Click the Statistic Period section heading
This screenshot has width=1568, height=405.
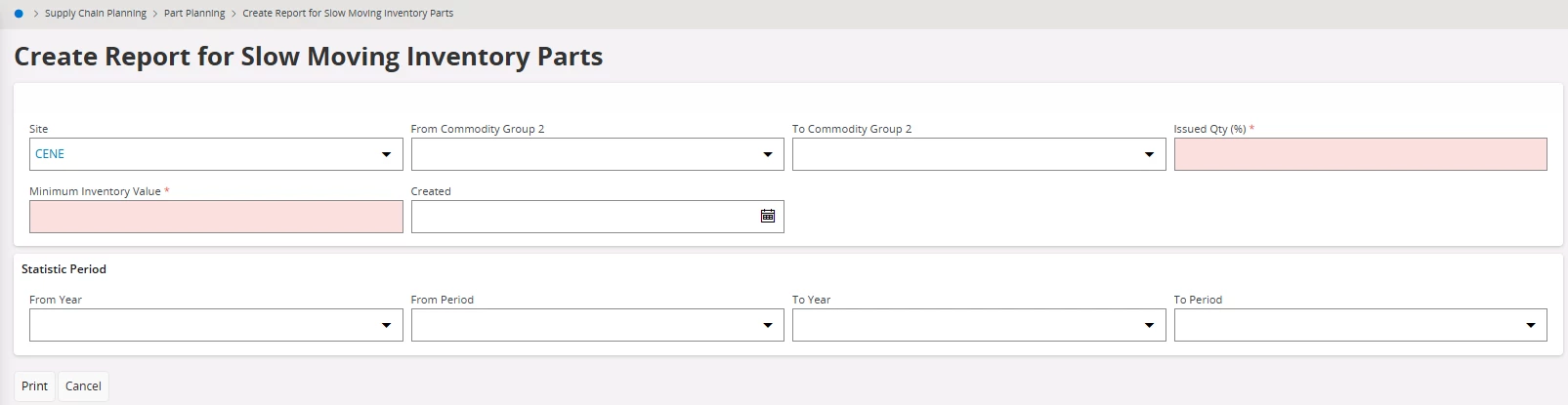tap(64, 269)
